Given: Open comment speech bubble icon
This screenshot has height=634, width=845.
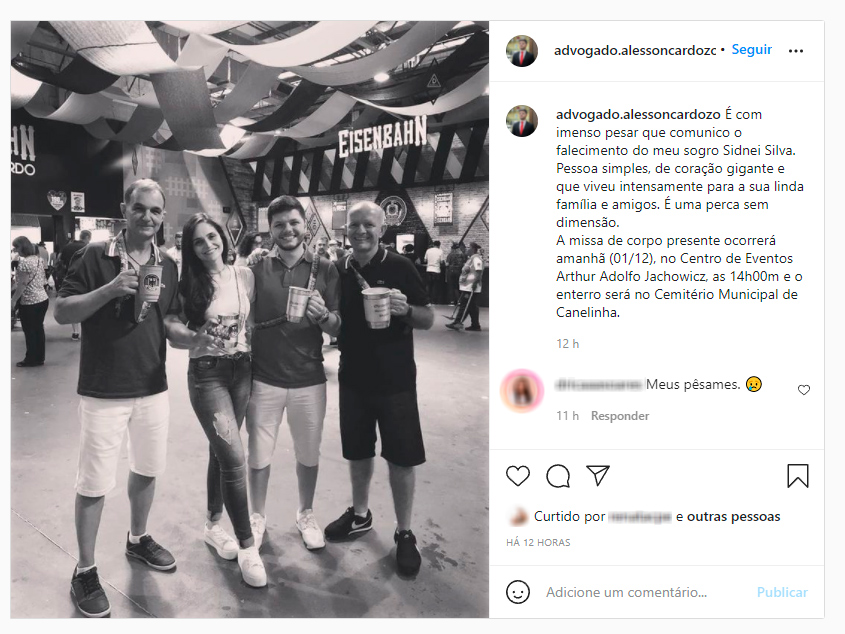Looking at the screenshot, I should (x=558, y=476).
